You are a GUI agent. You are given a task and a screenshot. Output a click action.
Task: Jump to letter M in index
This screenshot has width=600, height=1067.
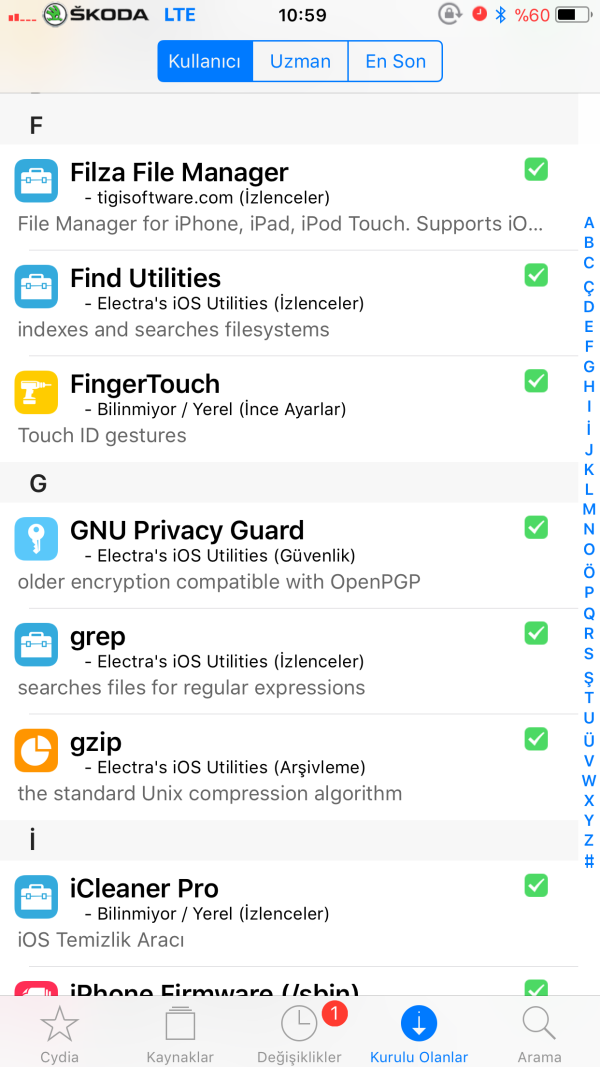pyautogui.click(x=589, y=509)
